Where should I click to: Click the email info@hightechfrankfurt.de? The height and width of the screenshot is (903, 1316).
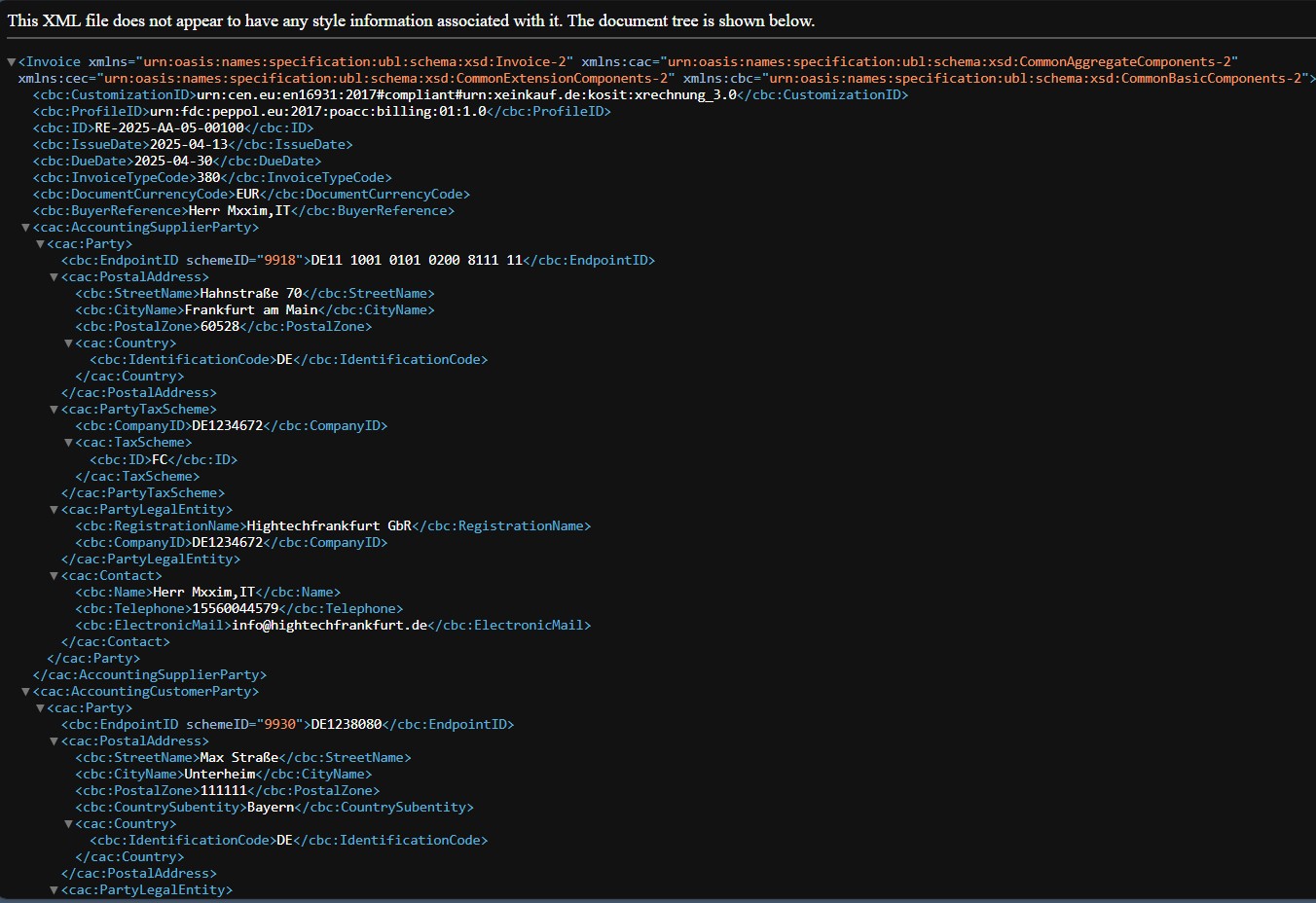[x=329, y=625]
